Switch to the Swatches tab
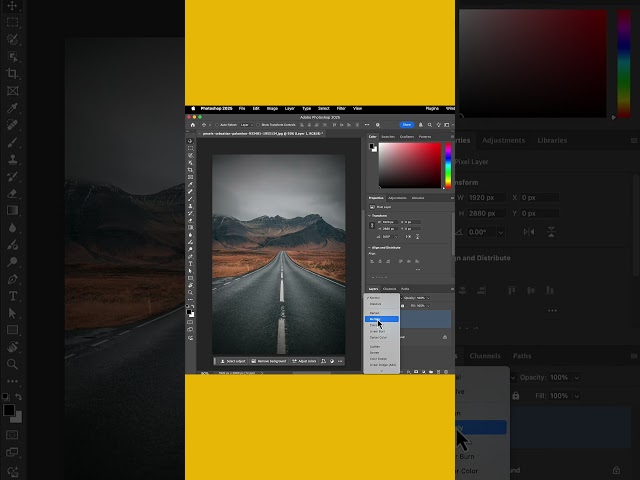This screenshot has width=640, height=480. [388, 137]
